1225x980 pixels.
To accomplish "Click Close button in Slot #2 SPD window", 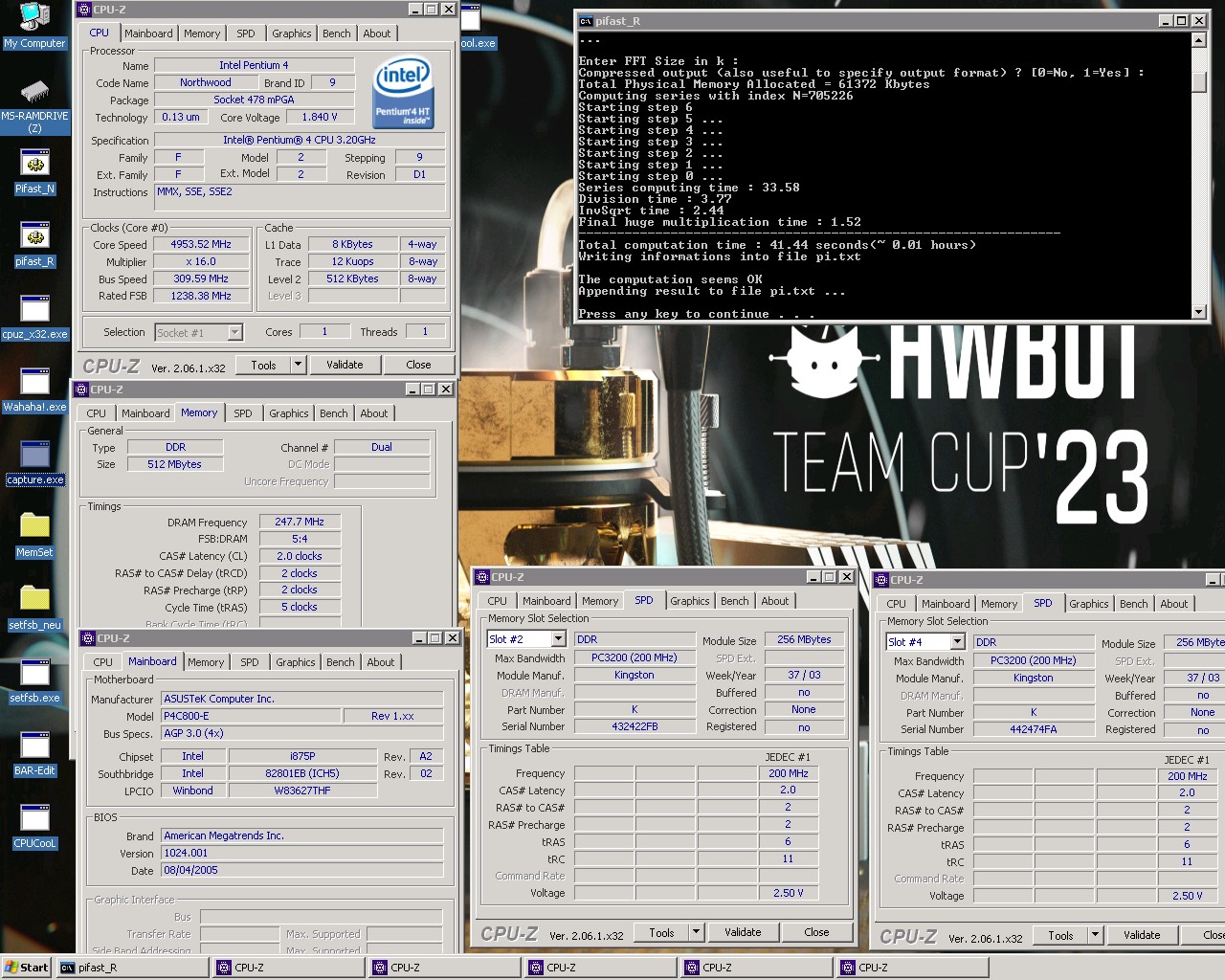I will tap(816, 932).
